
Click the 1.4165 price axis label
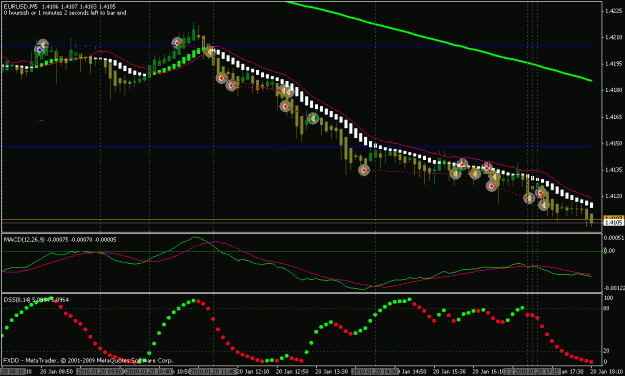click(x=614, y=117)
